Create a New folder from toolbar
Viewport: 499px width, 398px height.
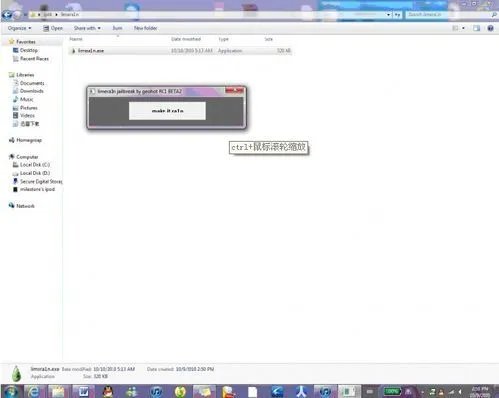145,28
